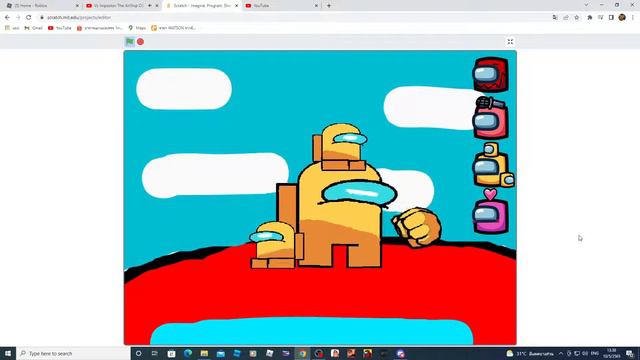Open the Chrome profile avatar
This screenshot has height=360, width=640.
(622, 17)
